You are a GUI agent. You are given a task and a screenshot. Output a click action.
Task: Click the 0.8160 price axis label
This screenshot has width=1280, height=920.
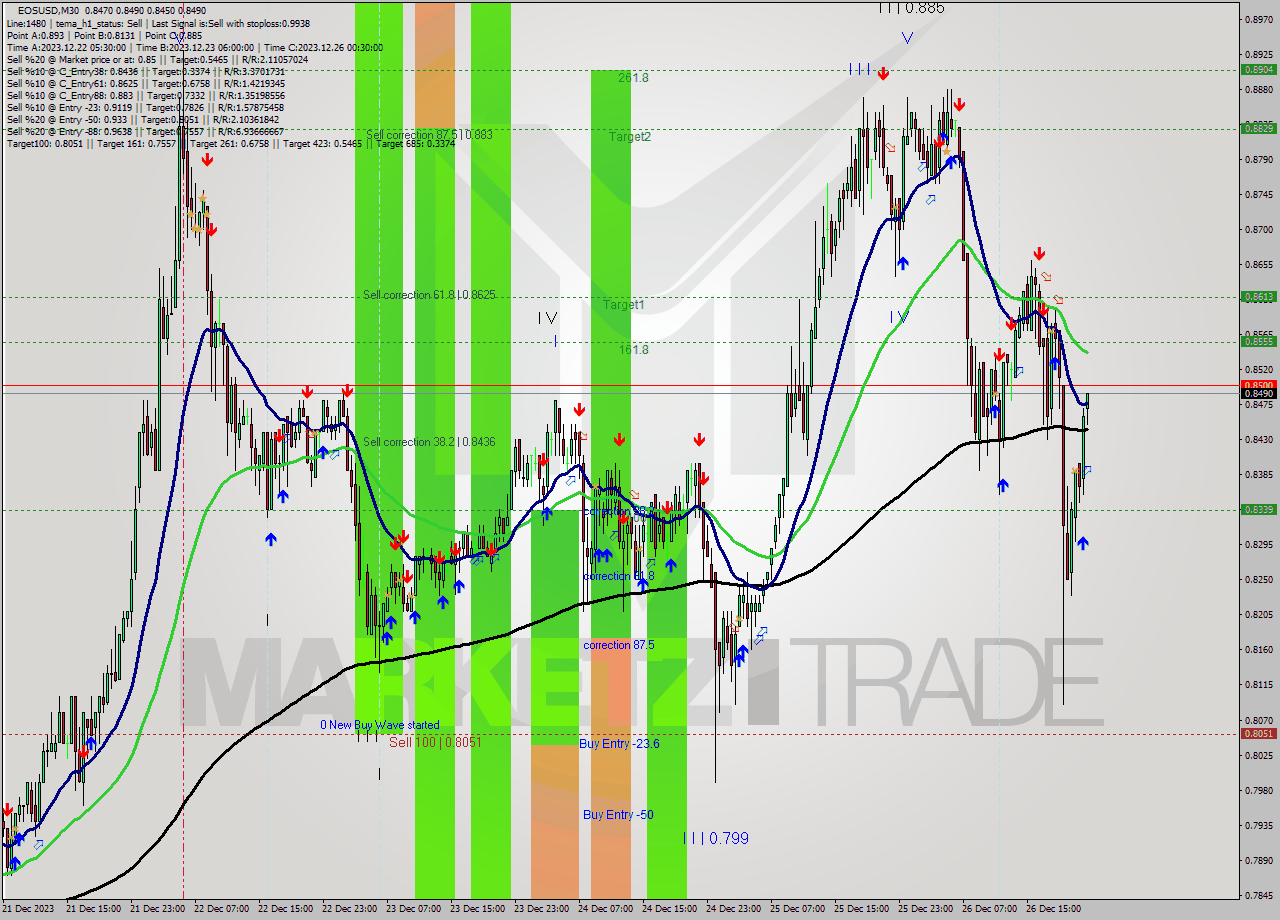tap(1257, 649)
